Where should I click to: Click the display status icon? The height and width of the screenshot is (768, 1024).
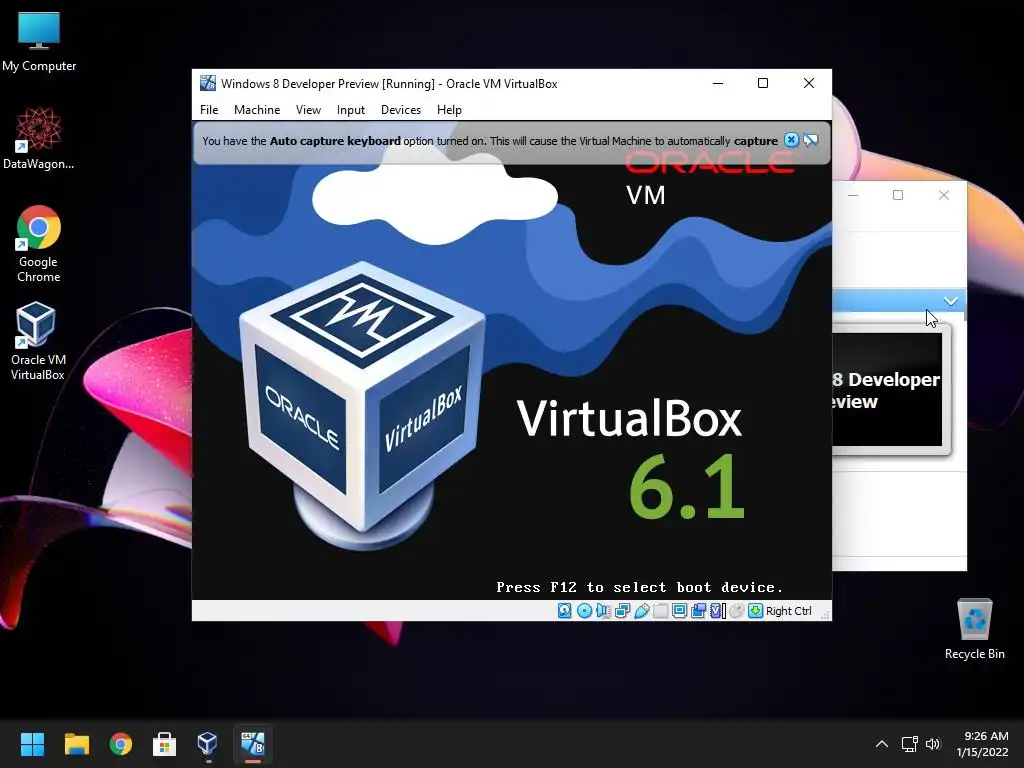679,611
